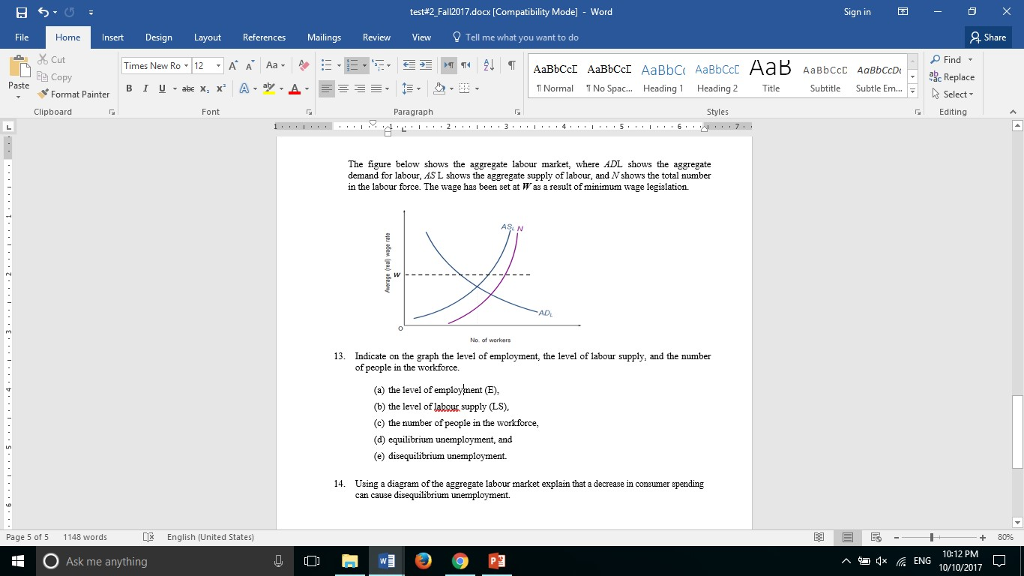Click the Format Painter tool
This screenshot has width=1024, height=576.
(x=75, y=94)
